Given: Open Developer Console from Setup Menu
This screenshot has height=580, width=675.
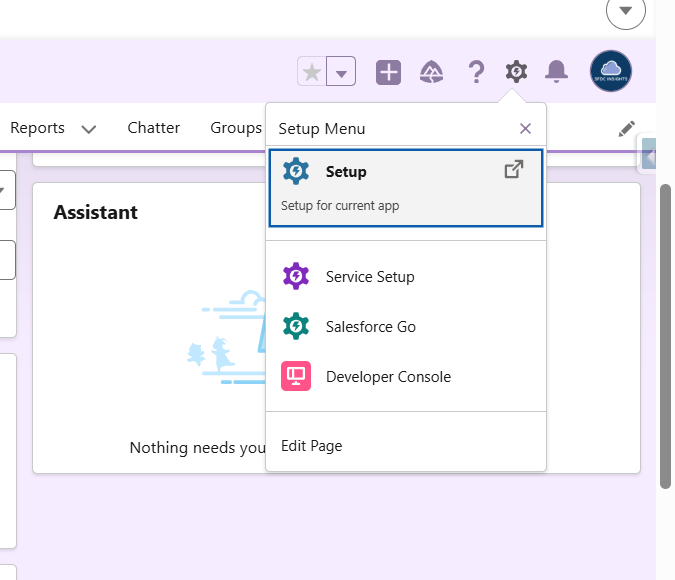Looking at the screenshot, I should point(388,377).
